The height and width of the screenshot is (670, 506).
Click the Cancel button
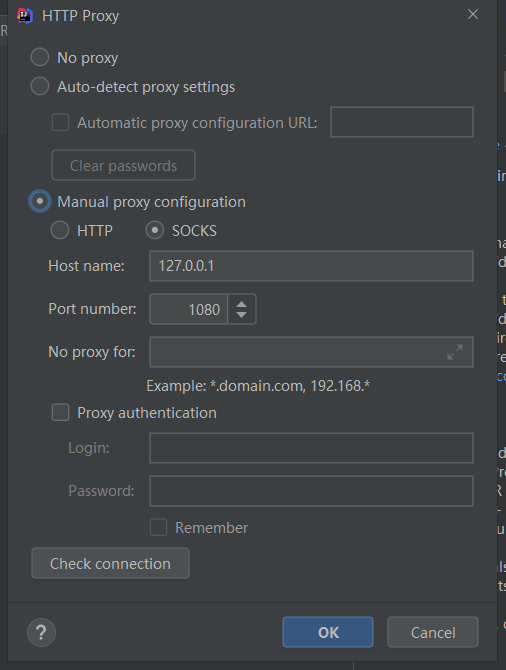pyautogui.click(x=432, y=632)
